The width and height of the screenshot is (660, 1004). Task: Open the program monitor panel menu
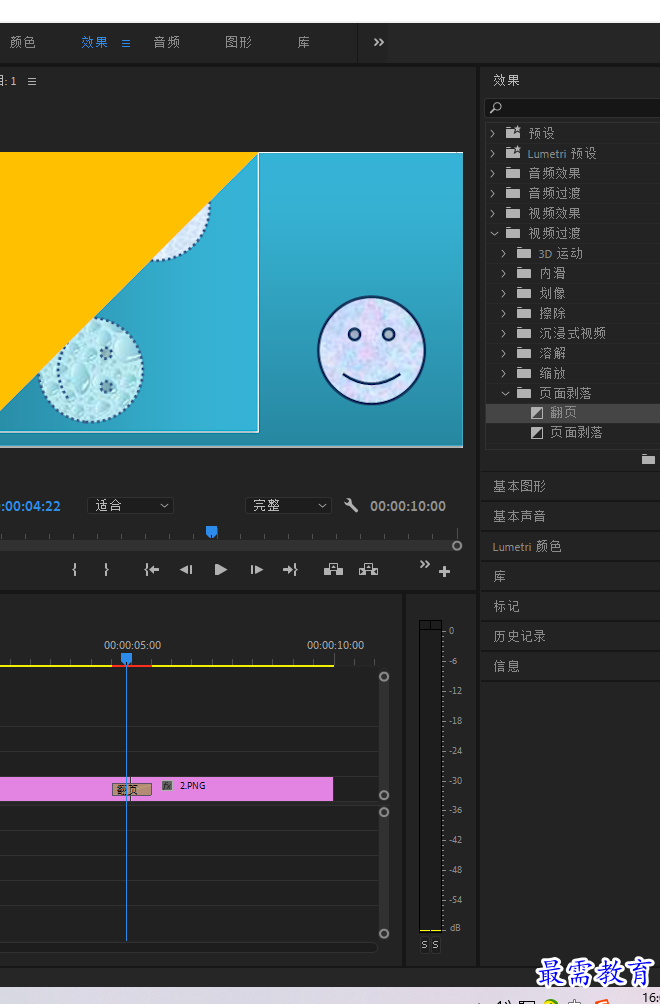click(32, 81)
